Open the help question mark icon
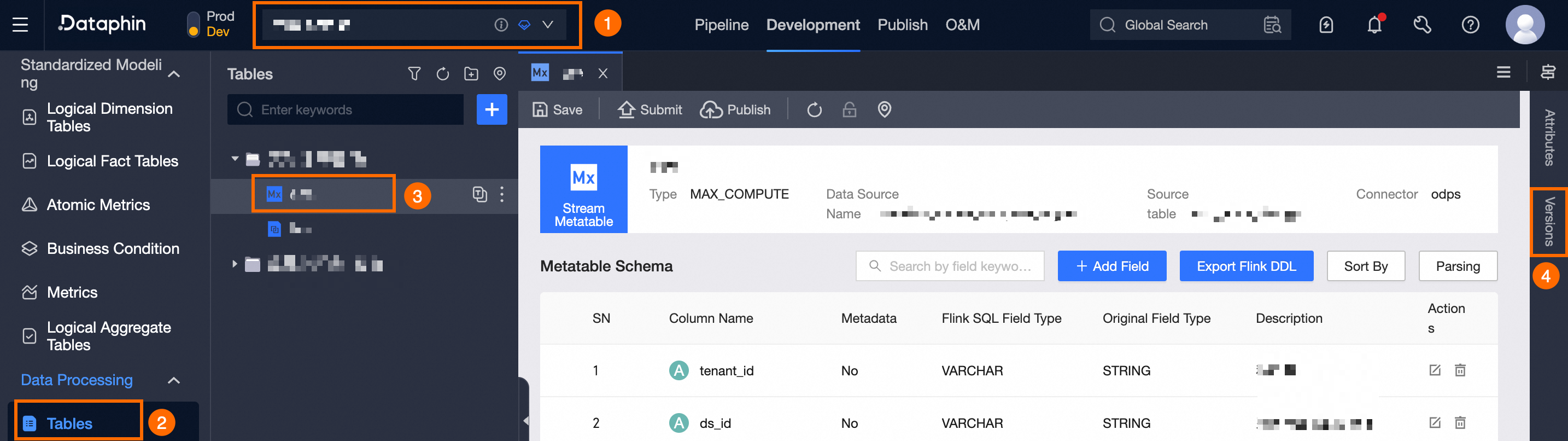The height and width of the screenshot is (441, 1568). tap(1470, 25)
